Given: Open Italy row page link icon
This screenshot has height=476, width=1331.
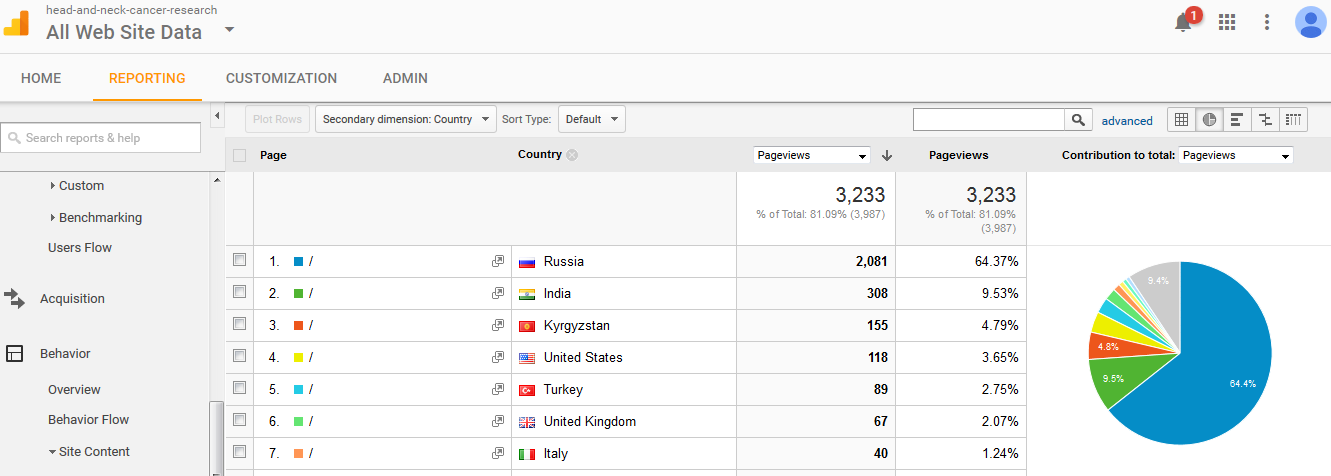Looking at the screenshot, I should tap(497, 454).
